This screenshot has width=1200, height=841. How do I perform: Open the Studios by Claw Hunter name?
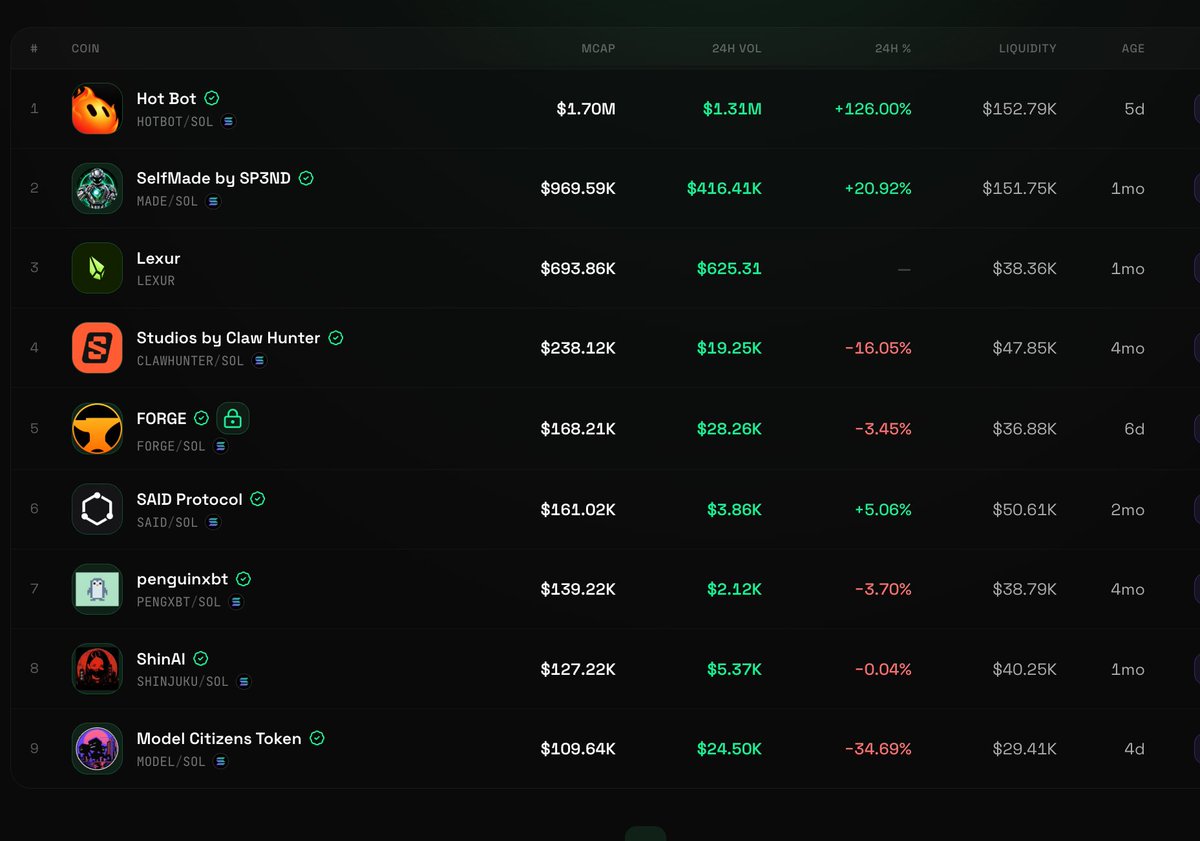coord(229,338)
